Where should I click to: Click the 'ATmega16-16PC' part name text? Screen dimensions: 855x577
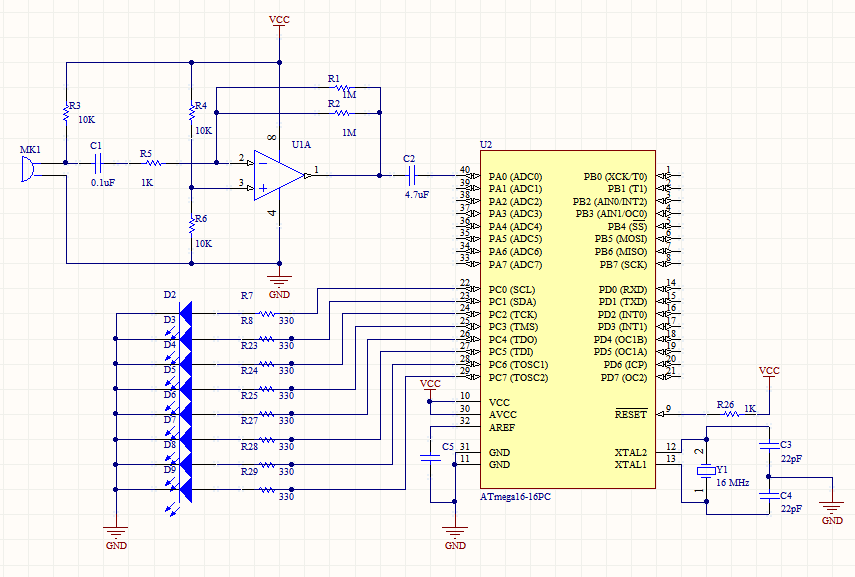point(515,497)
